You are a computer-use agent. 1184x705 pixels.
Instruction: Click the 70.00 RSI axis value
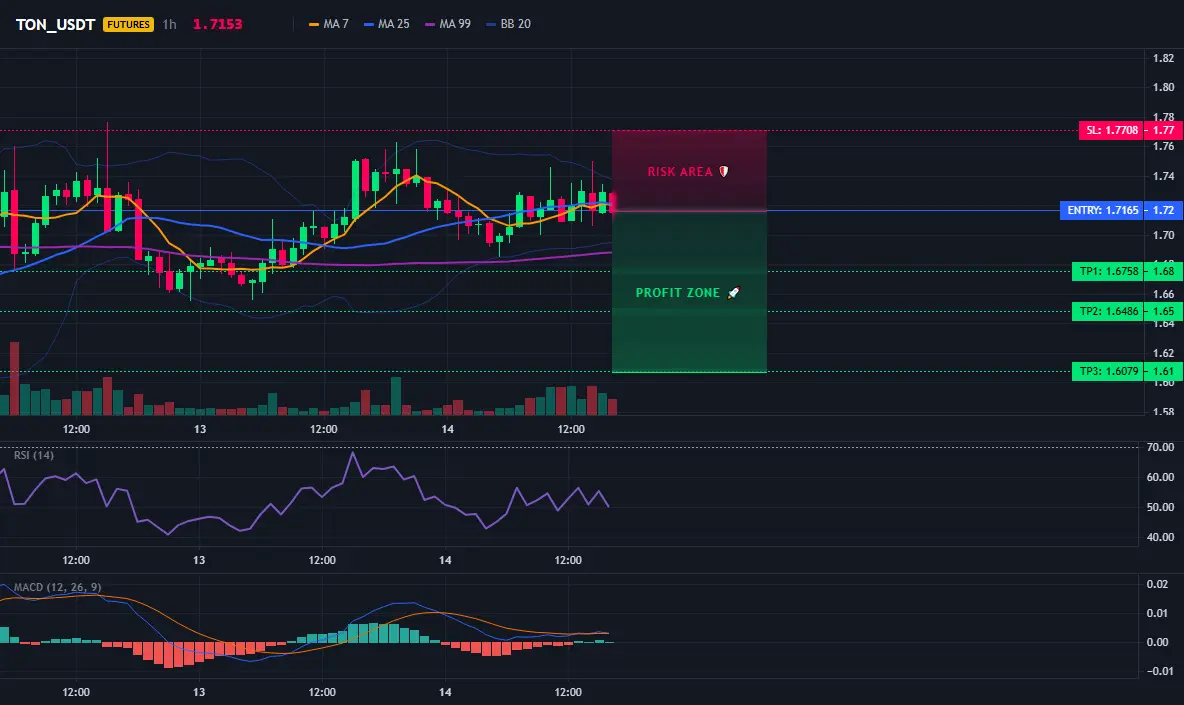click(x=1160, y=447)
